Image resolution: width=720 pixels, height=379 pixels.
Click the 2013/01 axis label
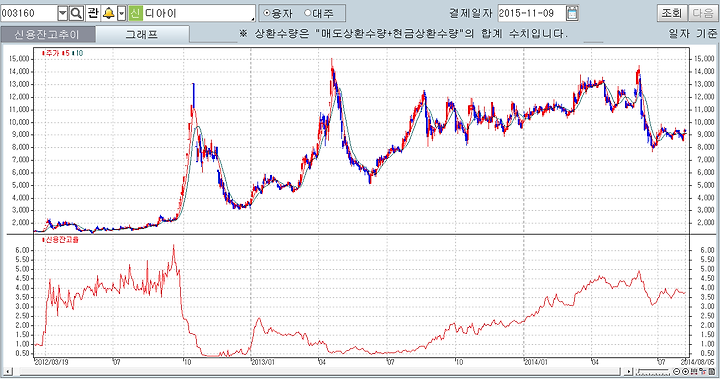tap(264, 362)
